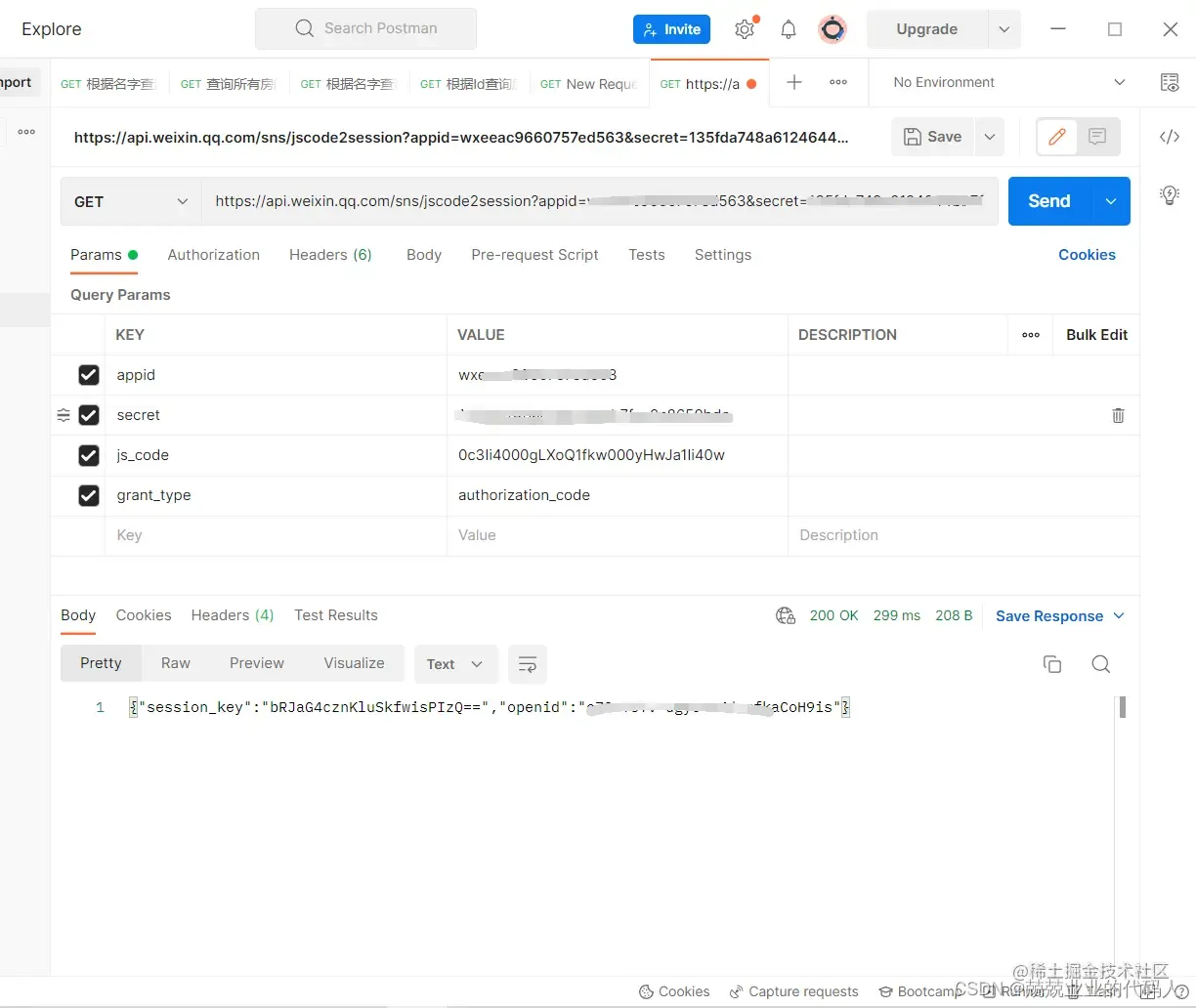
Task: Open the Pre-request Script tab
Action: [x=534, y=255]
